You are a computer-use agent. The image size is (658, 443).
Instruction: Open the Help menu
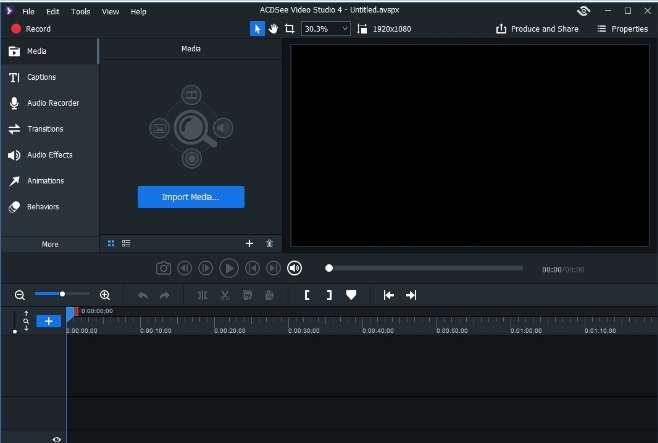[x=138, y=11]
